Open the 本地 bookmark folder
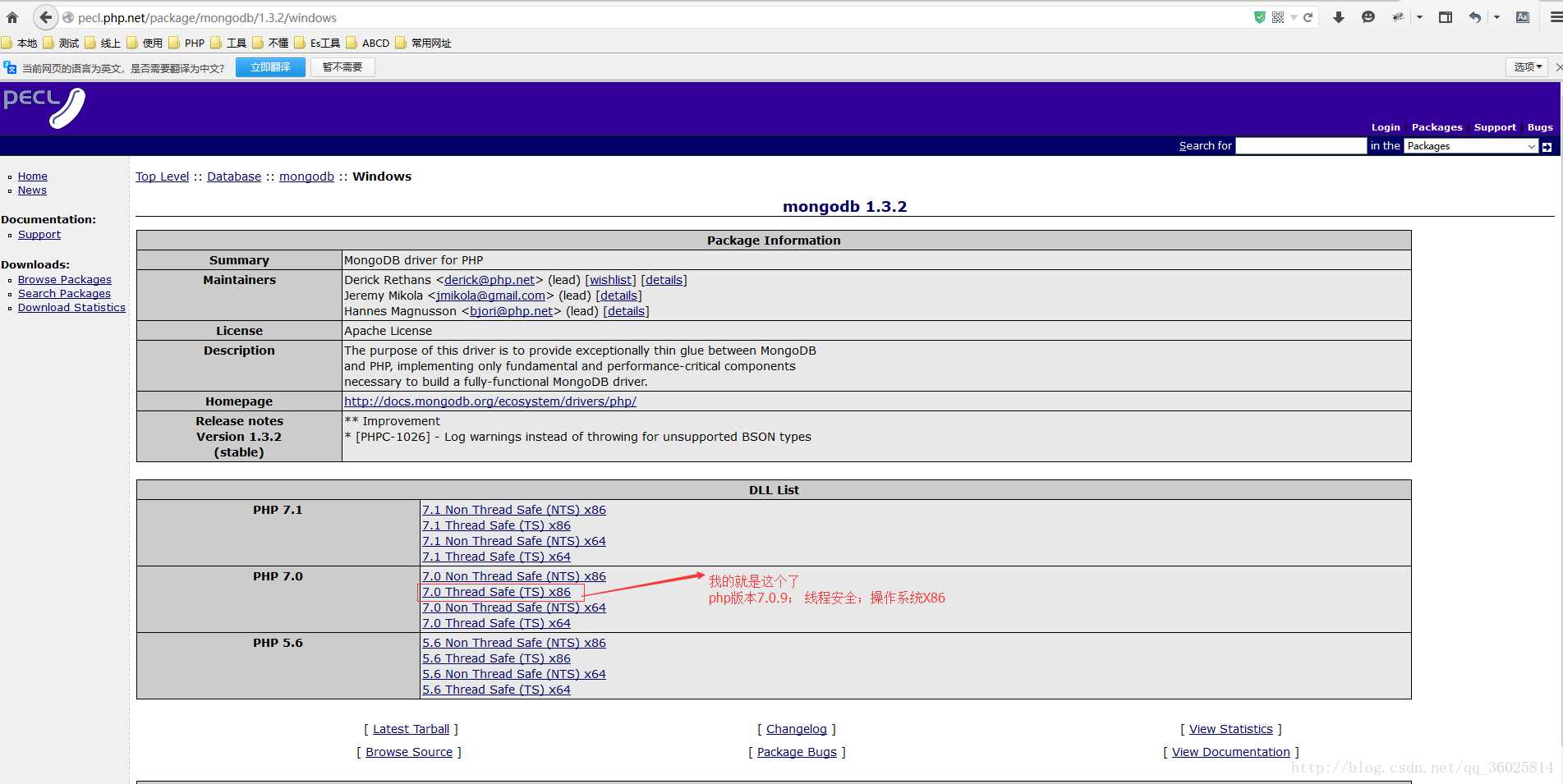The image size is (1563, 784). 20,43
